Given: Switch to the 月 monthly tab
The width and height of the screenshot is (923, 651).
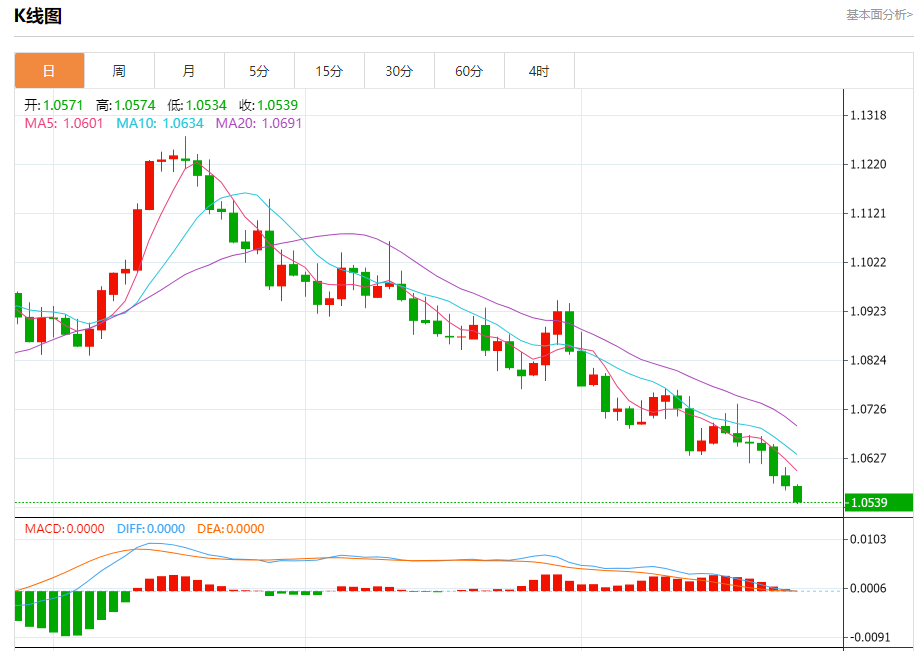Looking at the screenshot, I should click(x=189, y=71).
